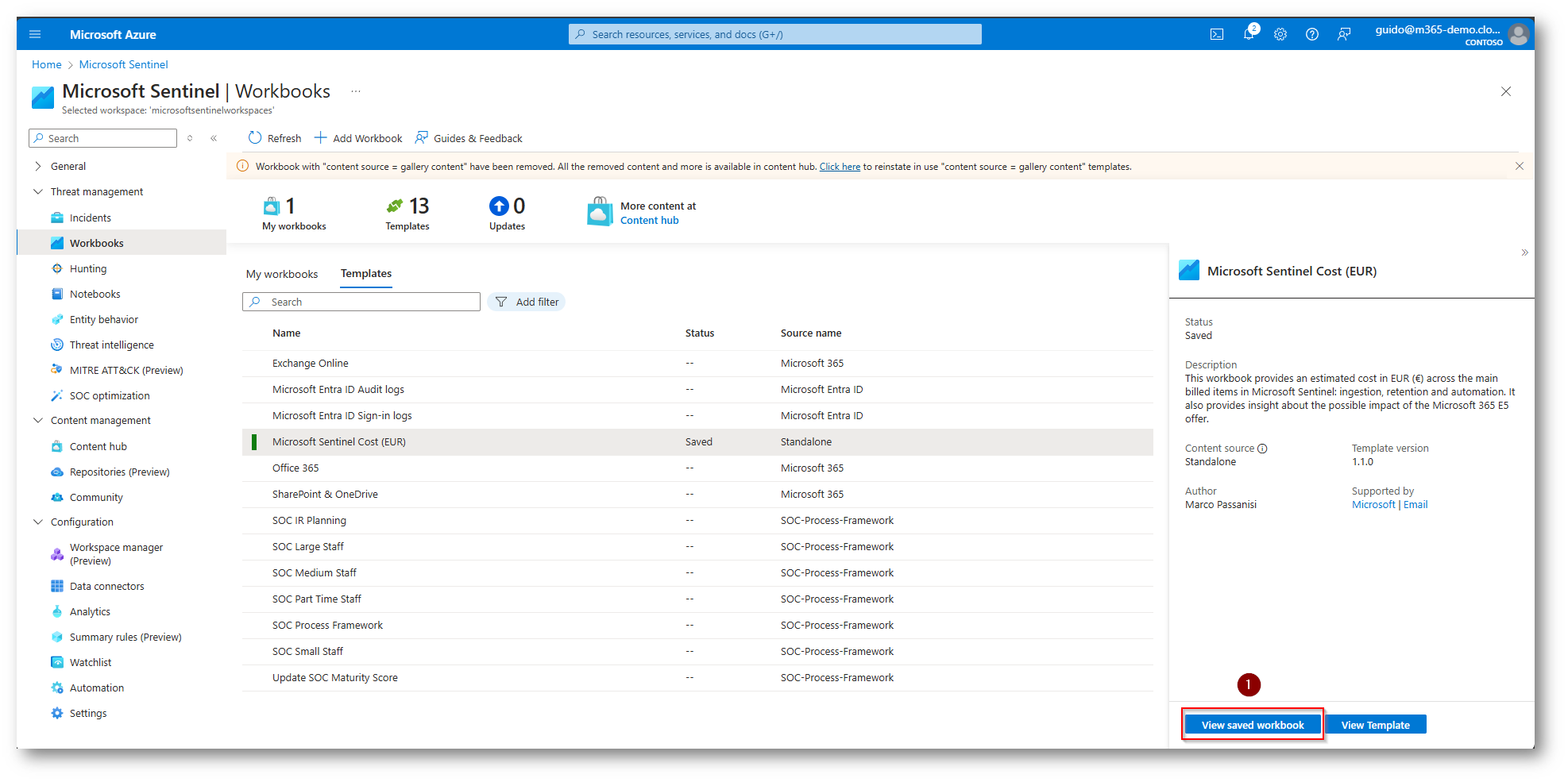Click View Template button
This screenshot has height=782, width=1568.
click(1376, 725)
